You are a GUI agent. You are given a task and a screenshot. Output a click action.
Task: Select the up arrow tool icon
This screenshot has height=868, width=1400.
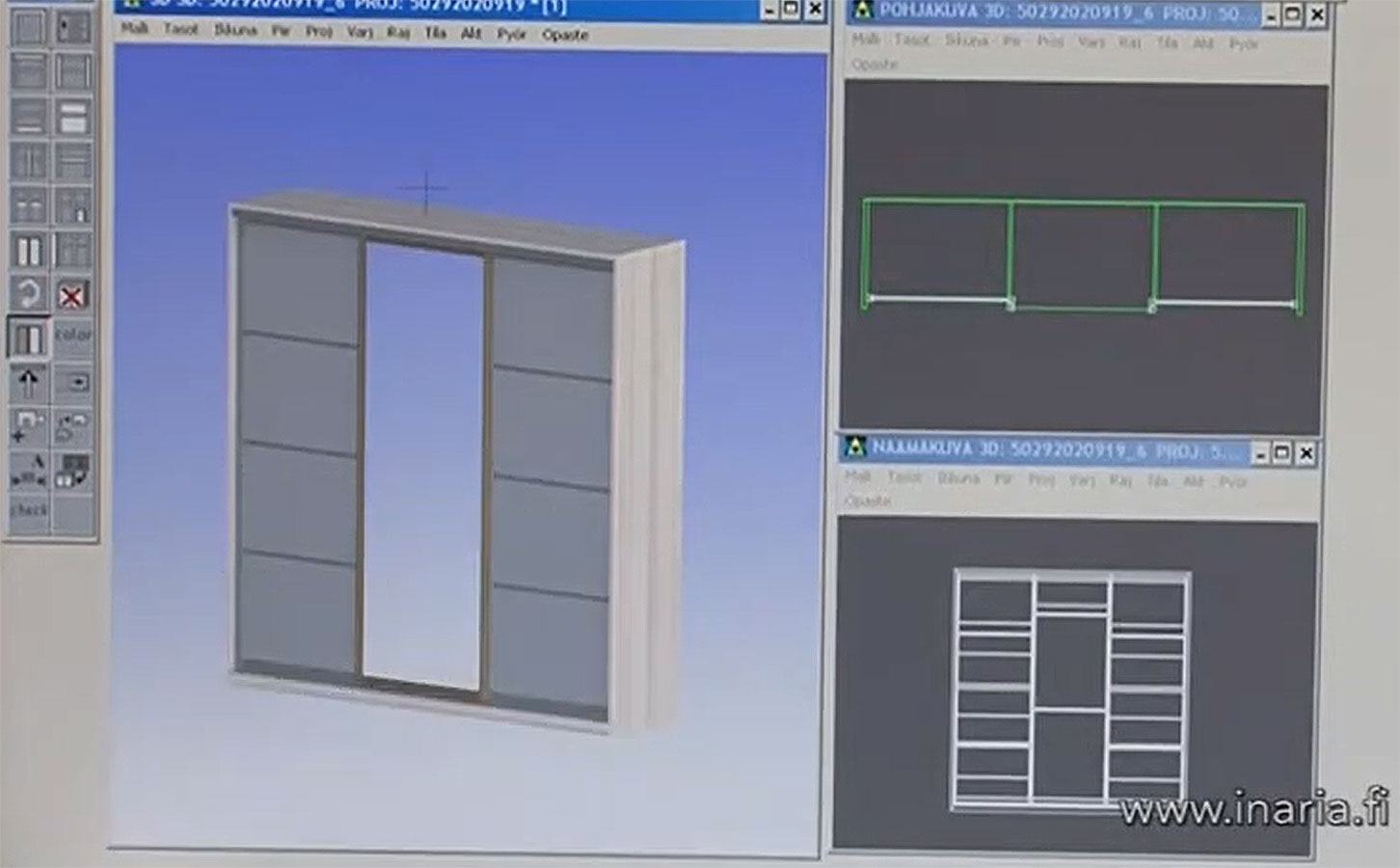[29, 383]
